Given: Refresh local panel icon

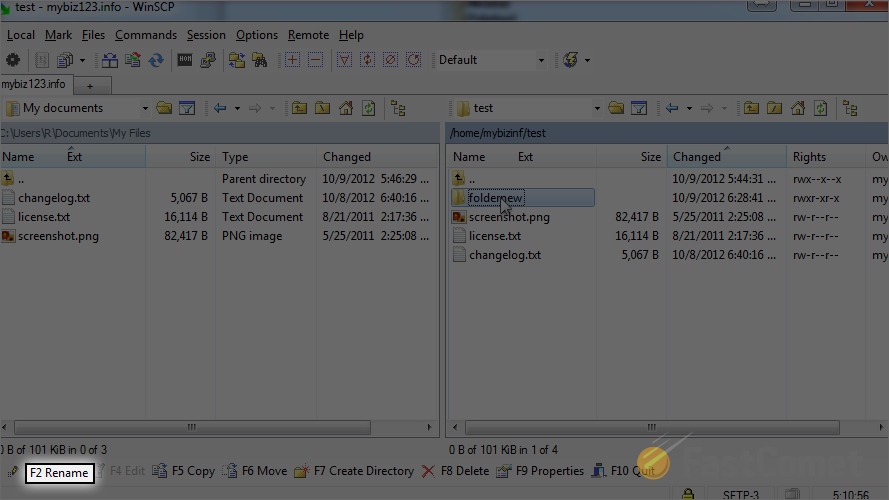Looking at the screenshot, I should point(369,108).
